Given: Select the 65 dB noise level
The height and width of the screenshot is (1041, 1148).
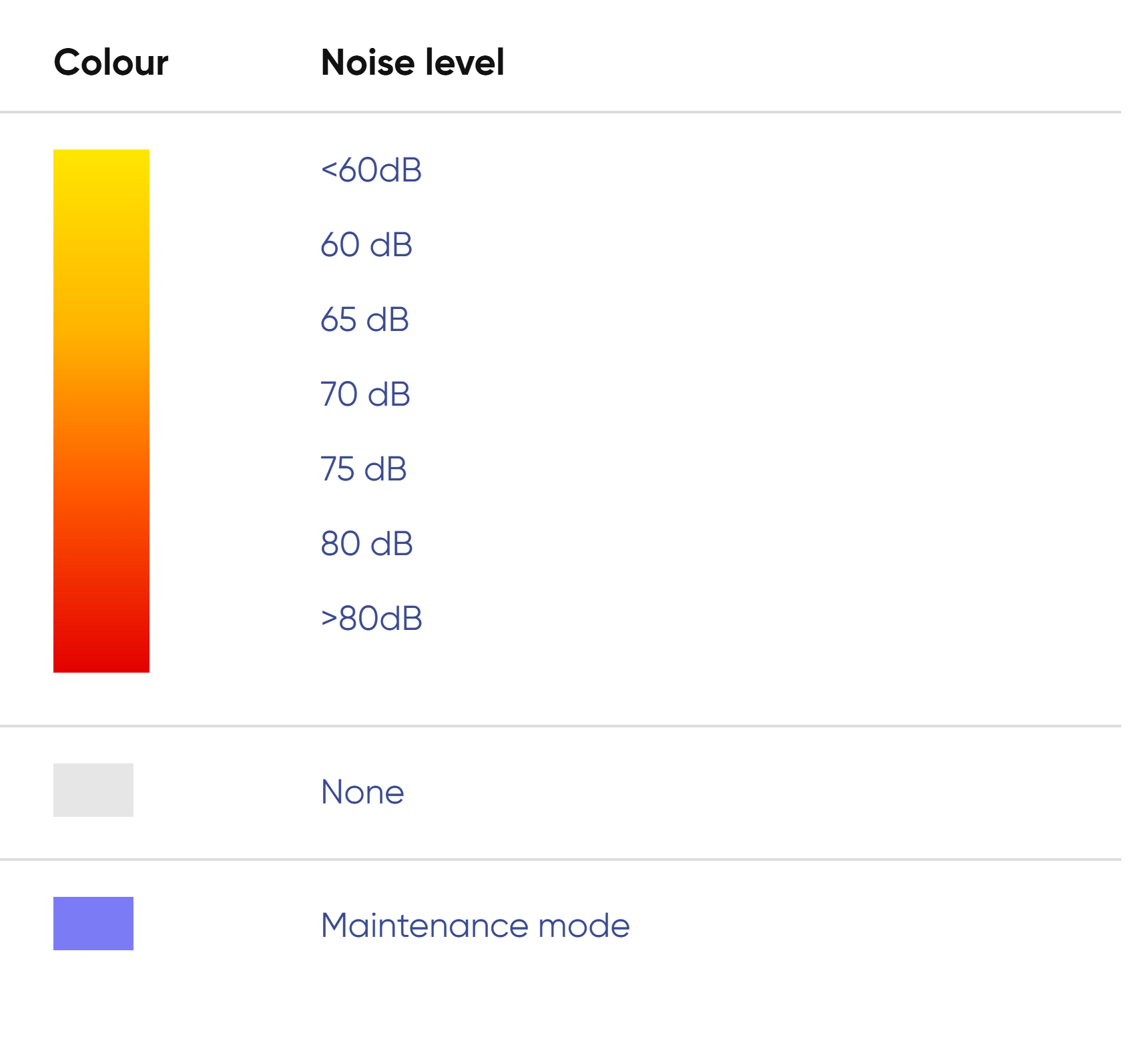Looking at the screenshot, I should click(364, 319).
